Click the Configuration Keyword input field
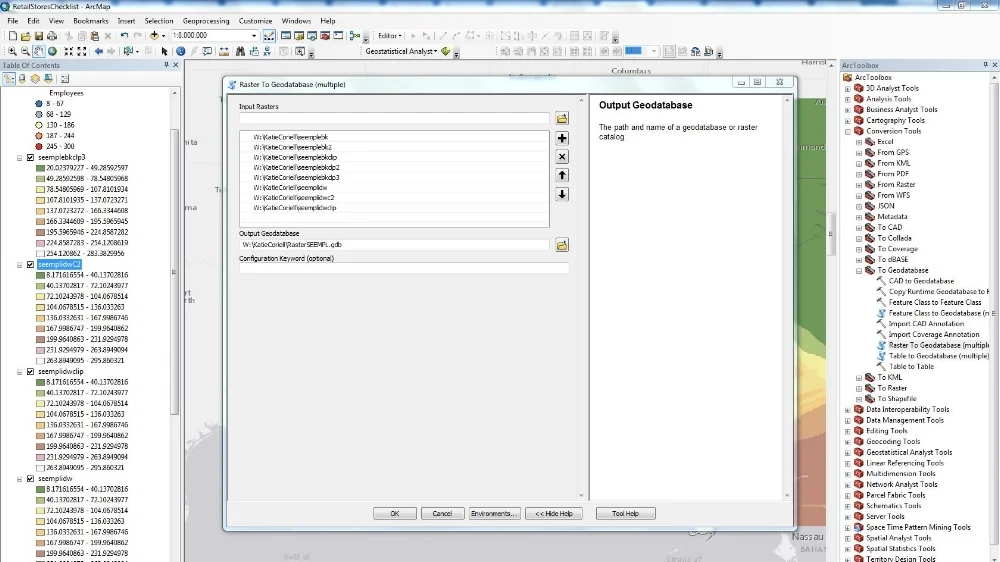Viewport: 1000px width, 562px height. click(404, 268)
